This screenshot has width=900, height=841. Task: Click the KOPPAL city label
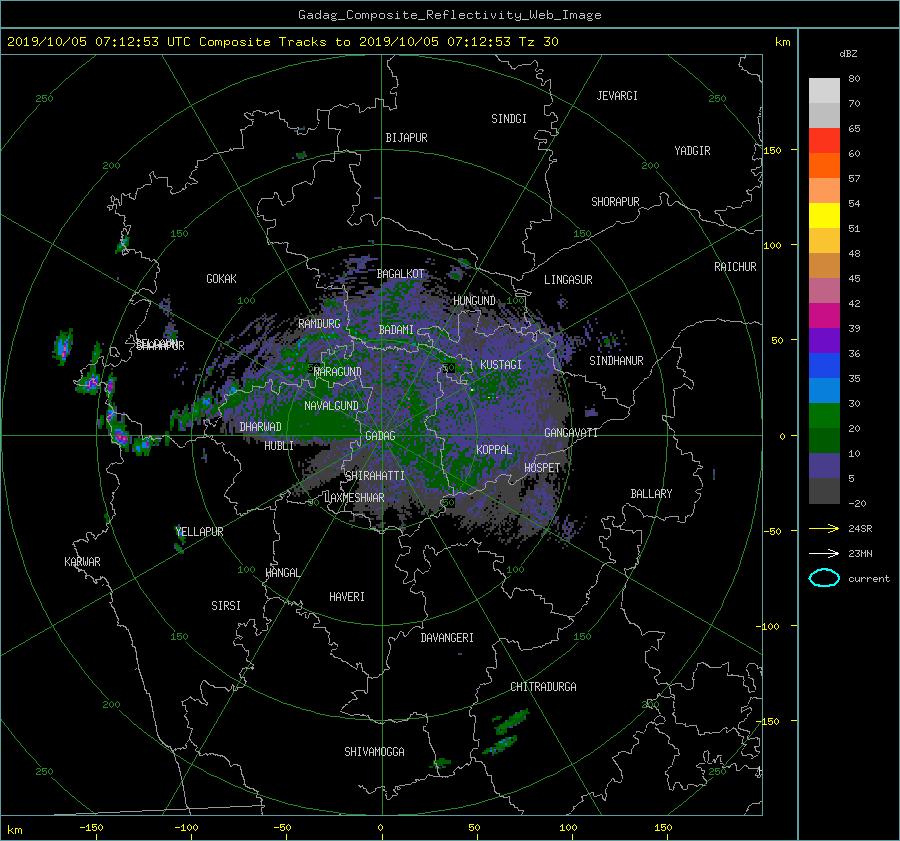click(494, 449)
